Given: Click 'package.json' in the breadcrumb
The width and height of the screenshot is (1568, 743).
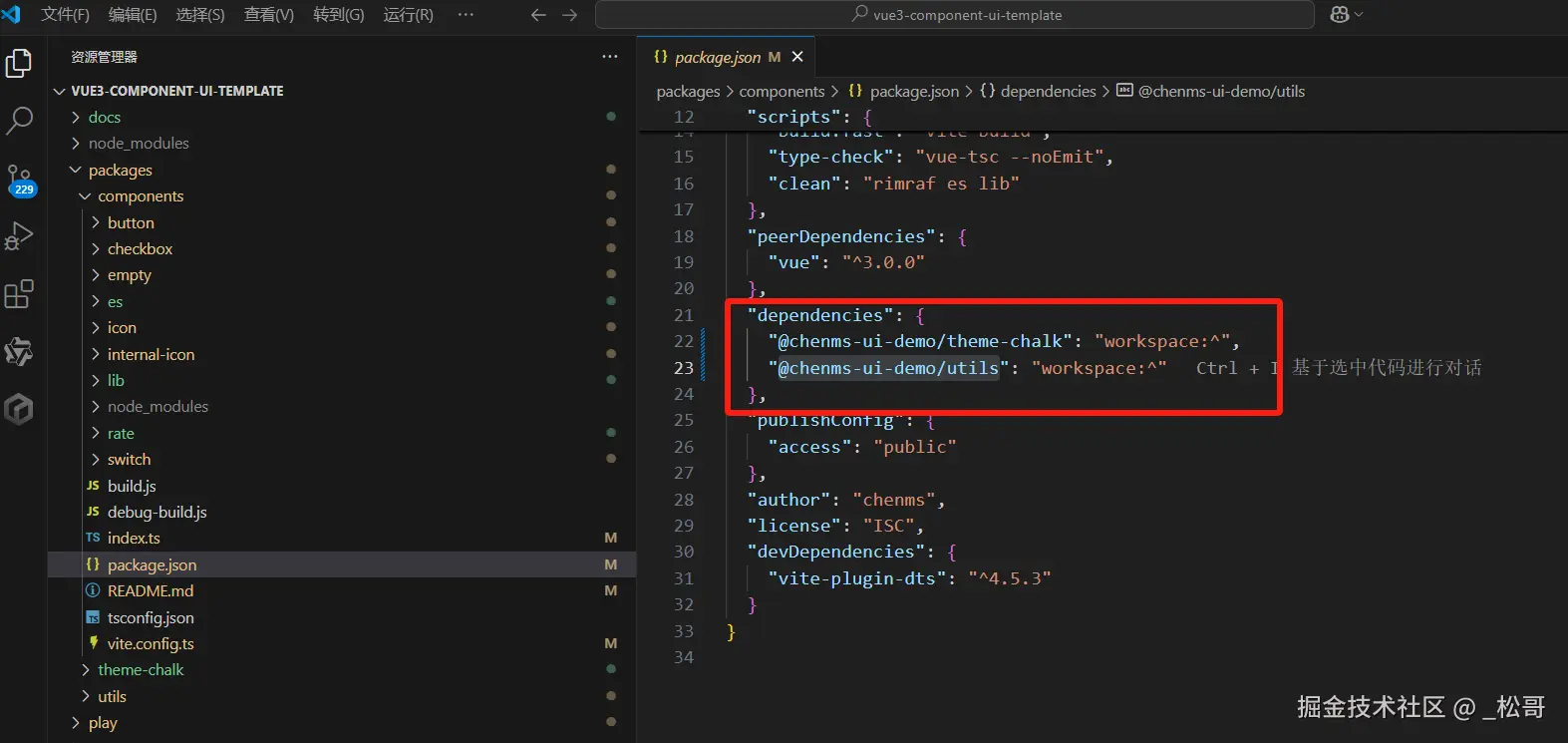Looking at the screenshot, I should (914, 91).
